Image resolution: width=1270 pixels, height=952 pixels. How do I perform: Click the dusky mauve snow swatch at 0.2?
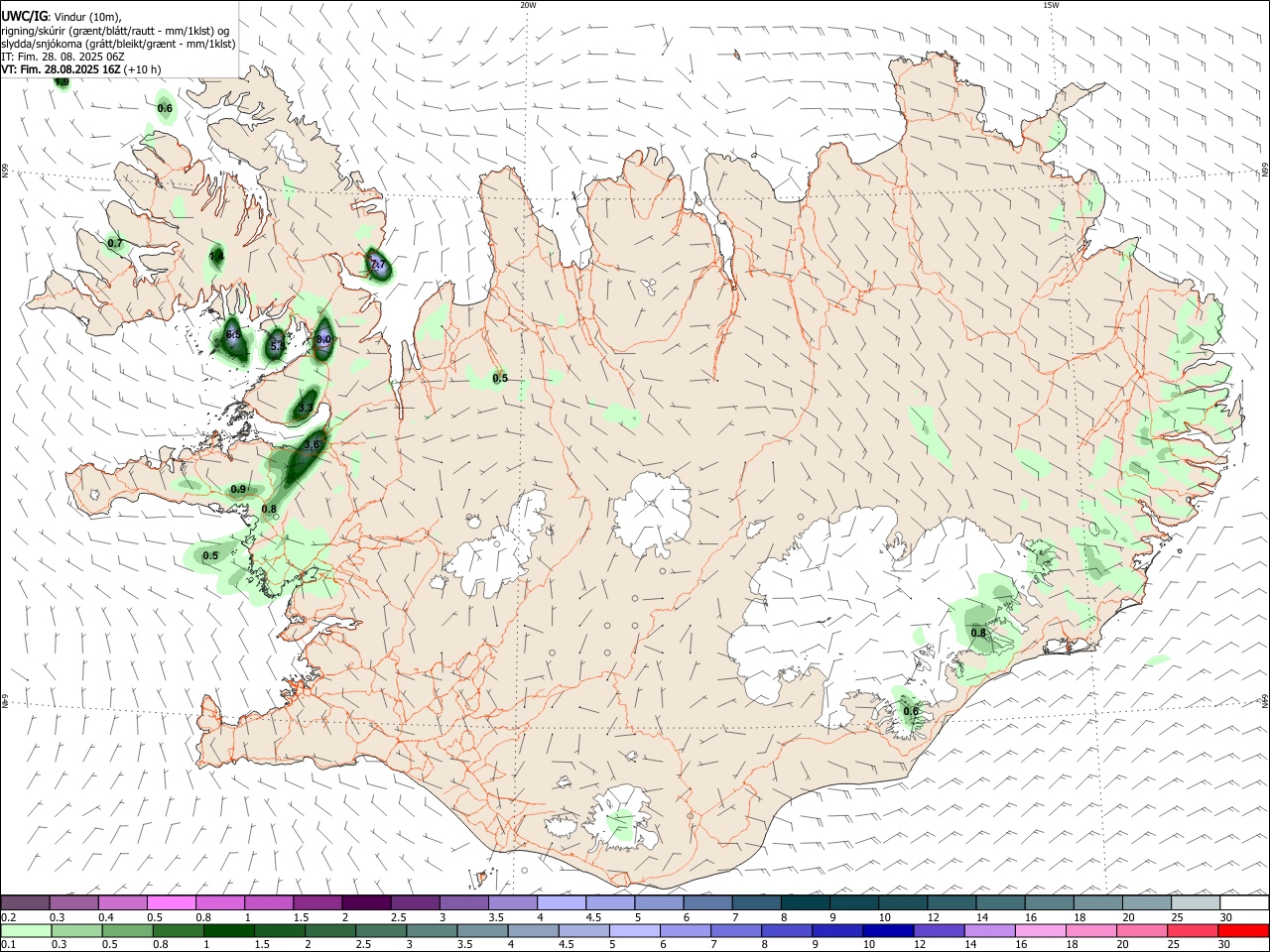[26, 902]
